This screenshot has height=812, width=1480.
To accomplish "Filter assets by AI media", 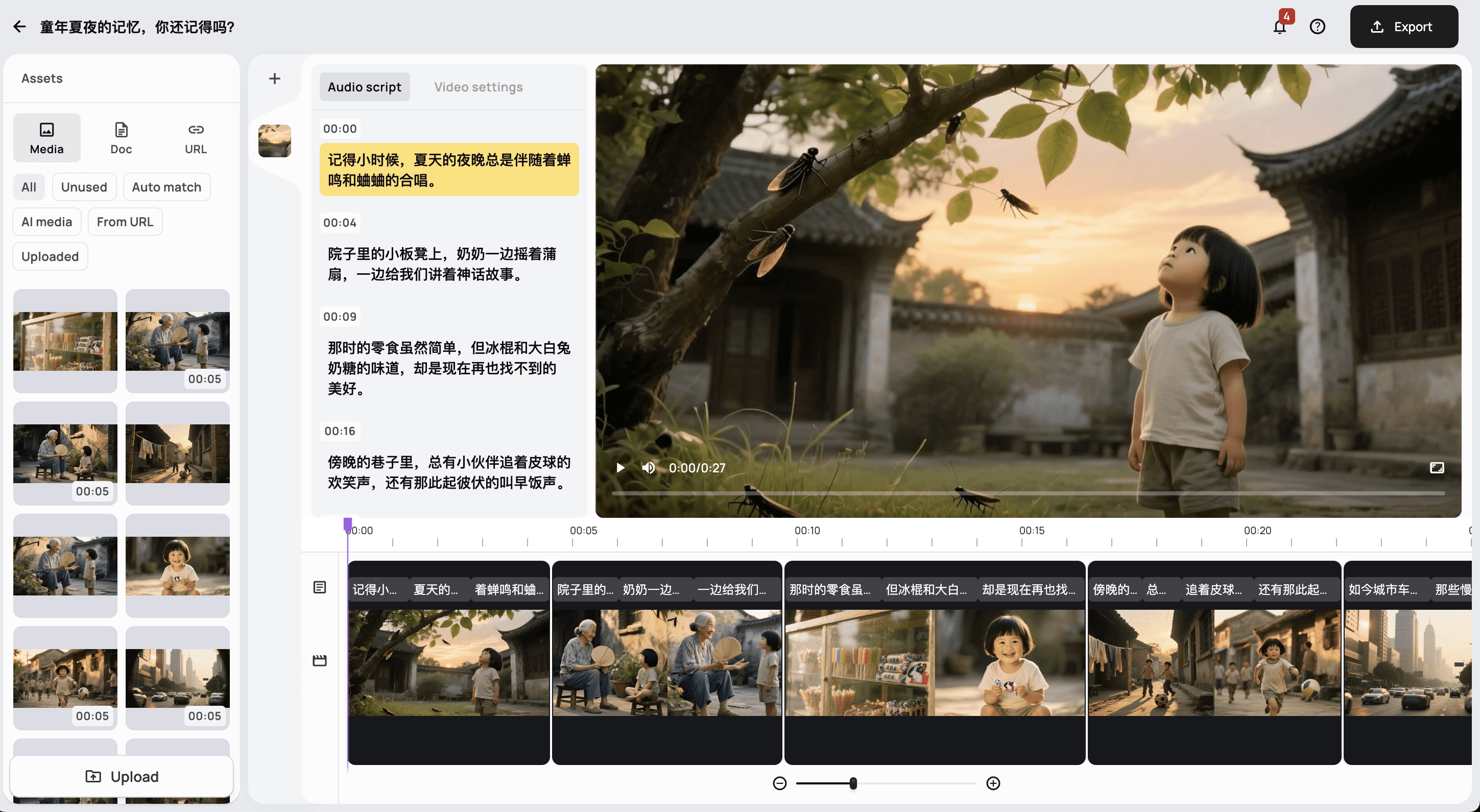I will 46,222.
